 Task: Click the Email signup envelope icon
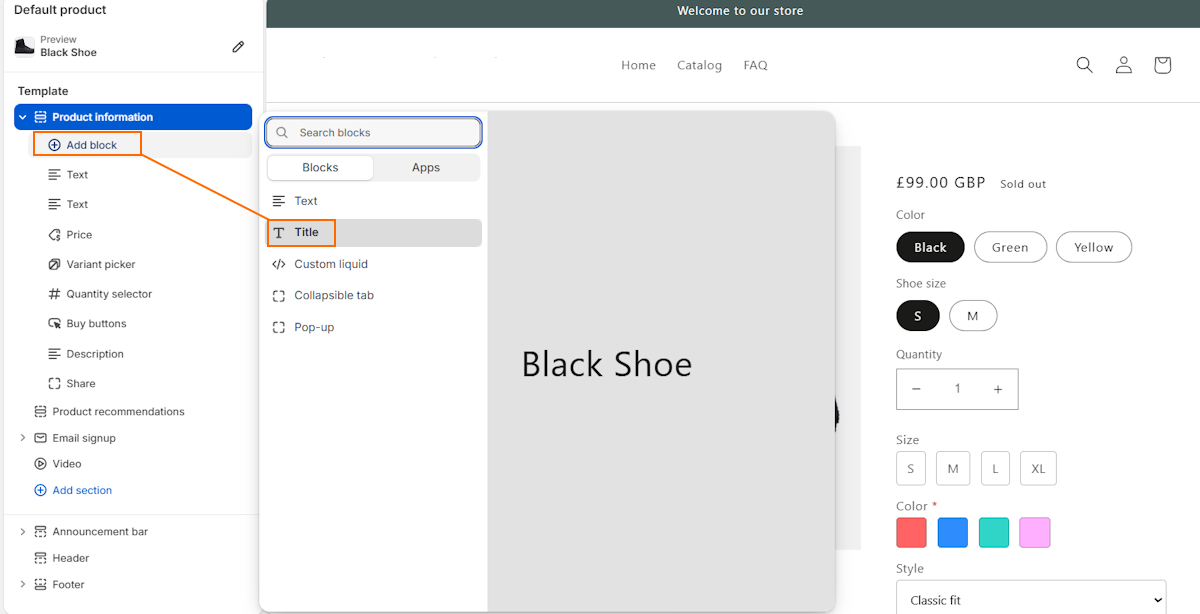[41, 438]
